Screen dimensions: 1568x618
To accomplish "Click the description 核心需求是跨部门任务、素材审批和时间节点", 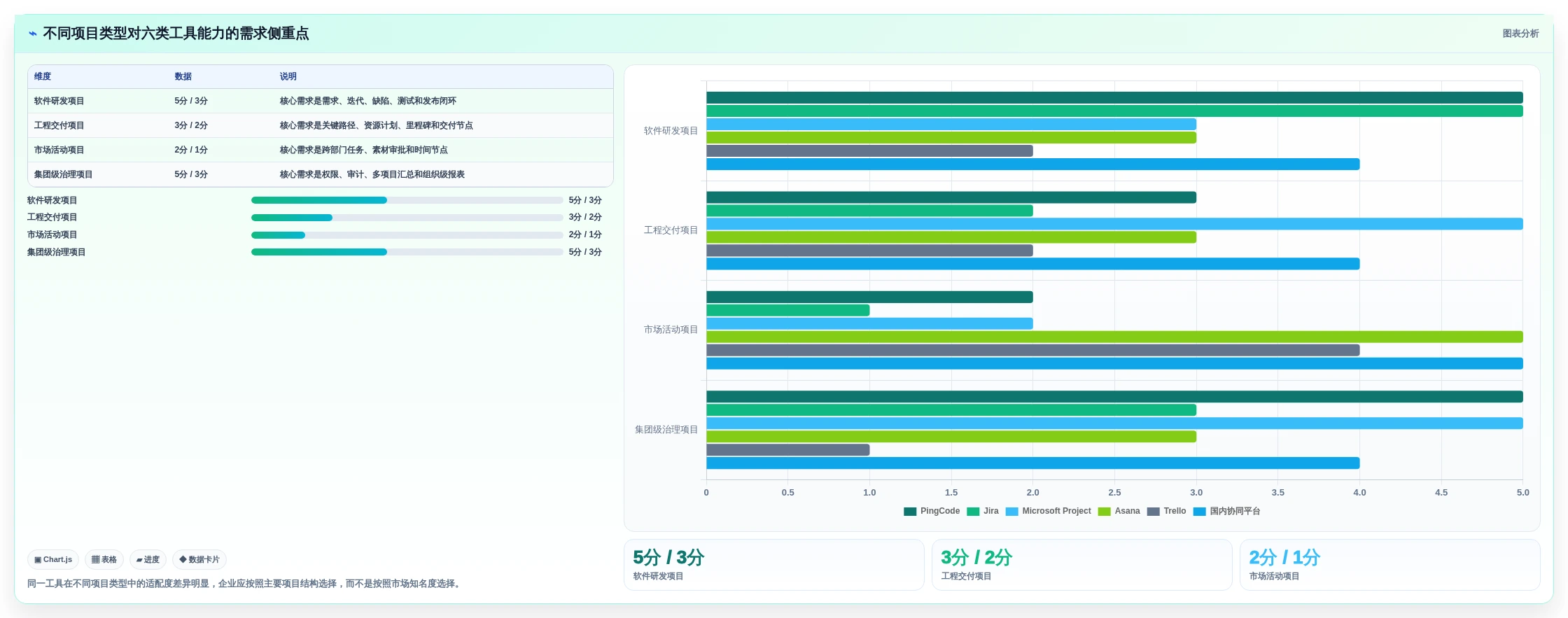I will tap(364, 150).
